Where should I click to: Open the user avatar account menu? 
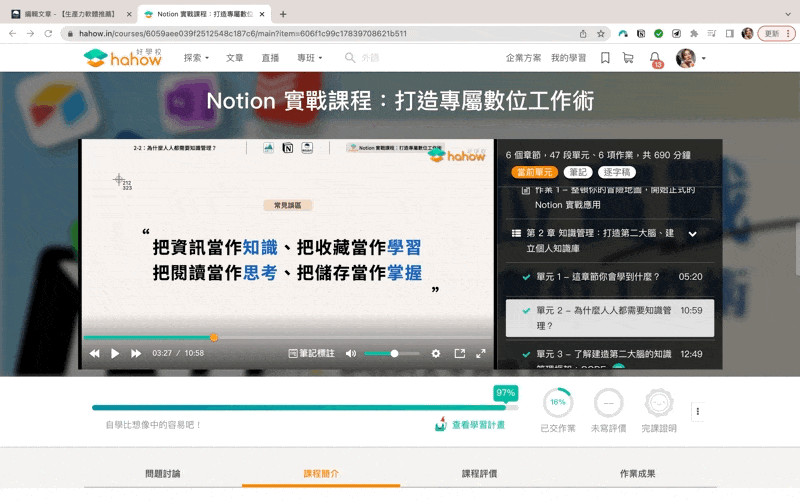[x=690, y=58]
